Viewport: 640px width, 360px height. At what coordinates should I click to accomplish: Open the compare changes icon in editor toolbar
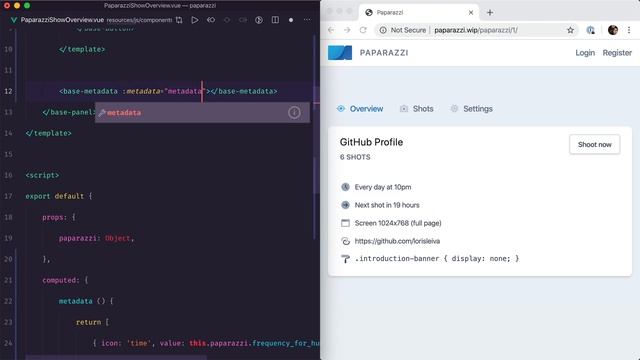pyautogui.click(x=179, y=20)
